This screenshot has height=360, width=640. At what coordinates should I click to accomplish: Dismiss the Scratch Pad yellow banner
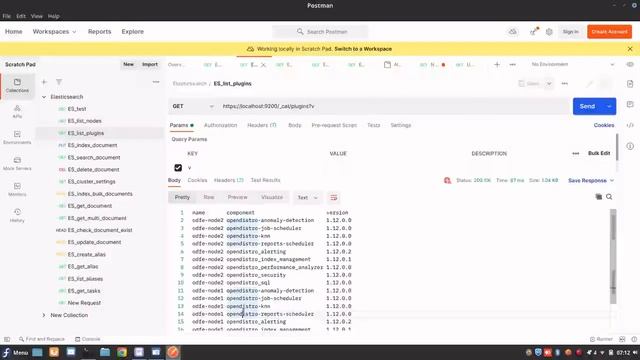coord(630,49)
